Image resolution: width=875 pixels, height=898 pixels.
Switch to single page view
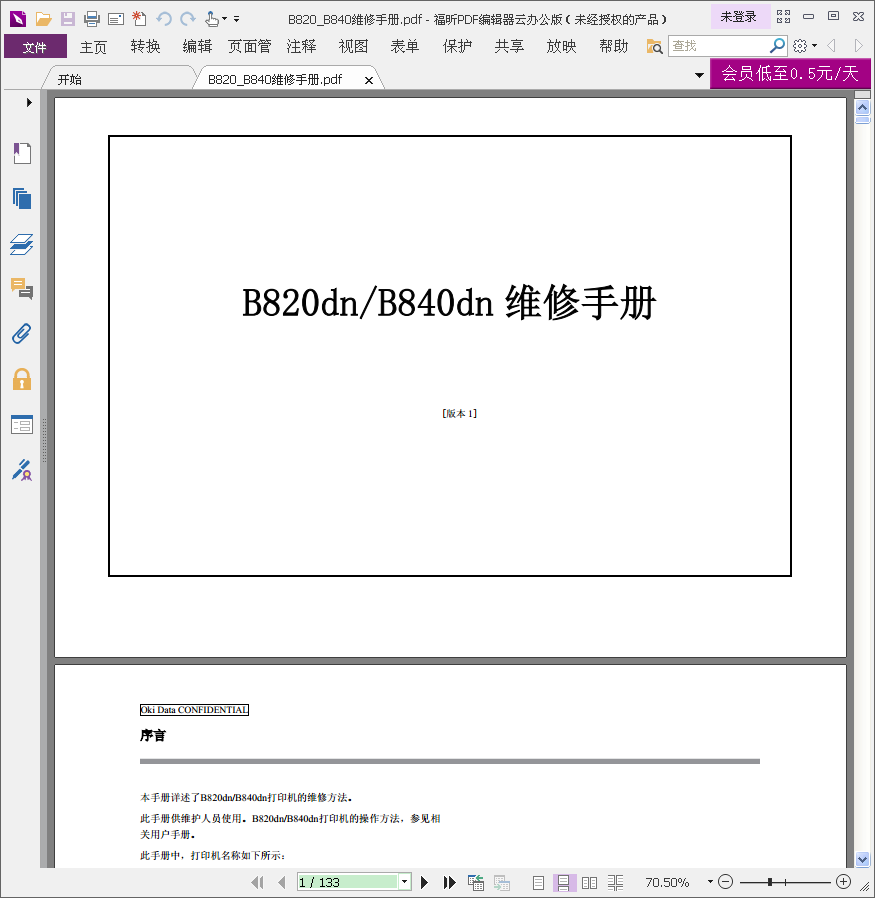(538, 883)
